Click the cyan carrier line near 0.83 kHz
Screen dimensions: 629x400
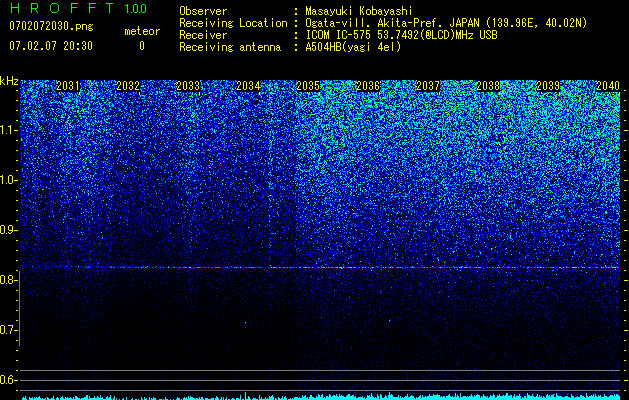pos(320,267)
